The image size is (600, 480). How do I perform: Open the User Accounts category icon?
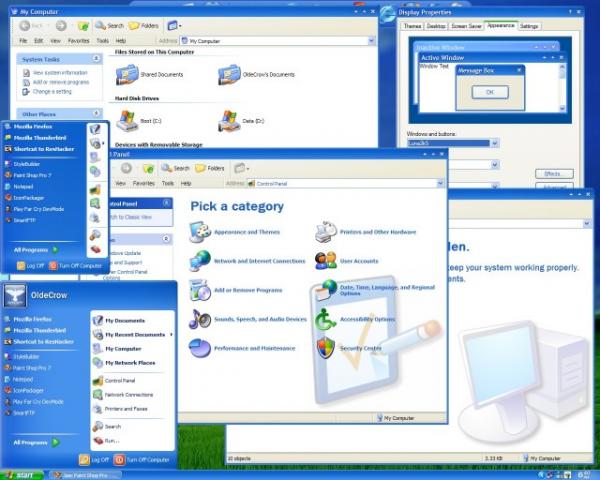coord(326,261)
